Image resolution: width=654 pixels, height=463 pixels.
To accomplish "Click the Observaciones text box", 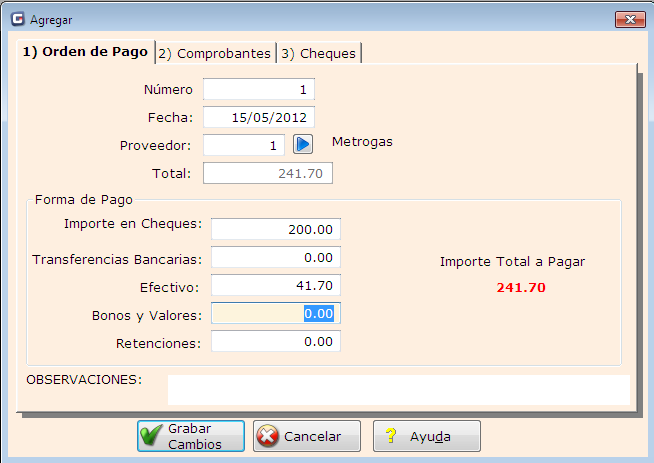I will 398,389.
